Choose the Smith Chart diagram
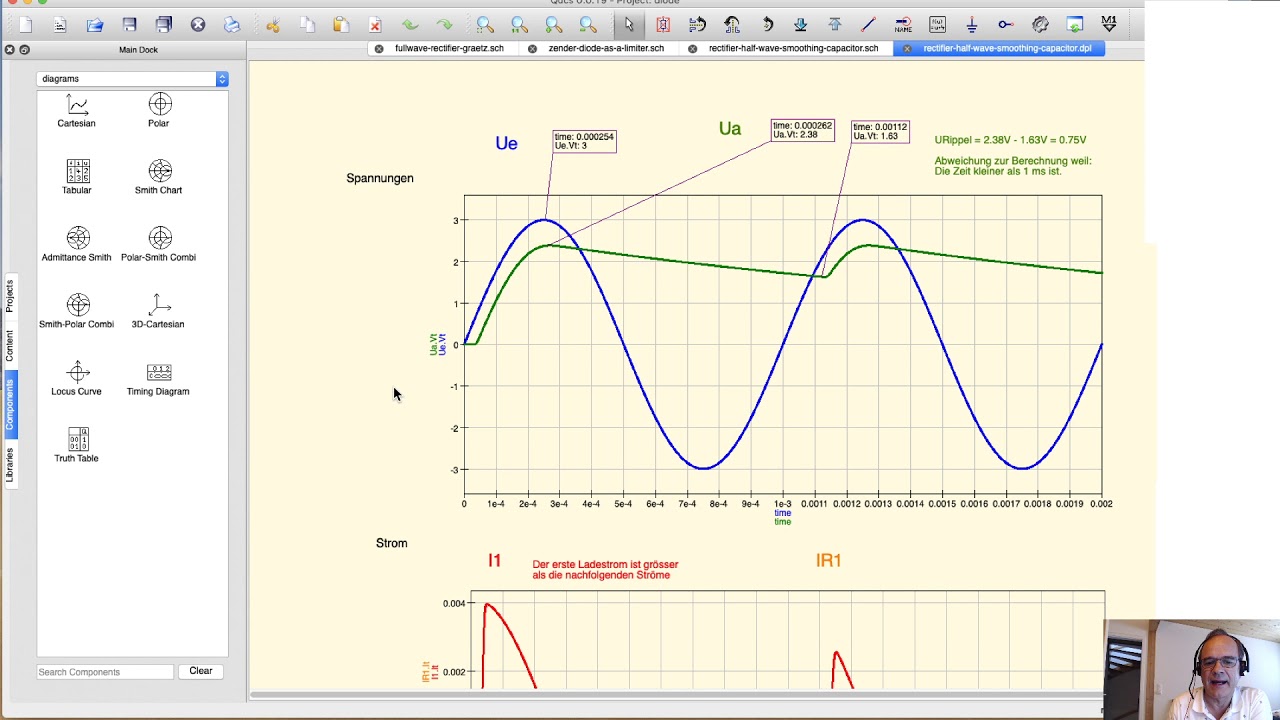Image resolution: width=1280 pixels, height=720 pixels. click(159, 178)
